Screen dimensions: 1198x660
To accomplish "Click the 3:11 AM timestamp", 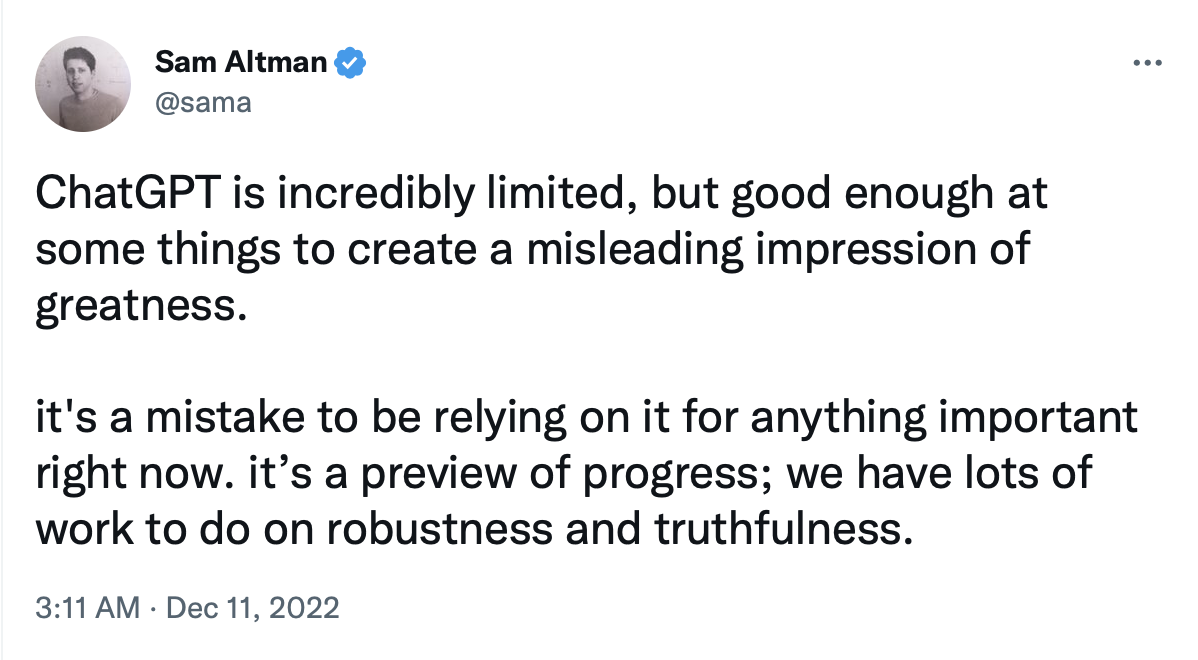I will [x=87, y=607].
